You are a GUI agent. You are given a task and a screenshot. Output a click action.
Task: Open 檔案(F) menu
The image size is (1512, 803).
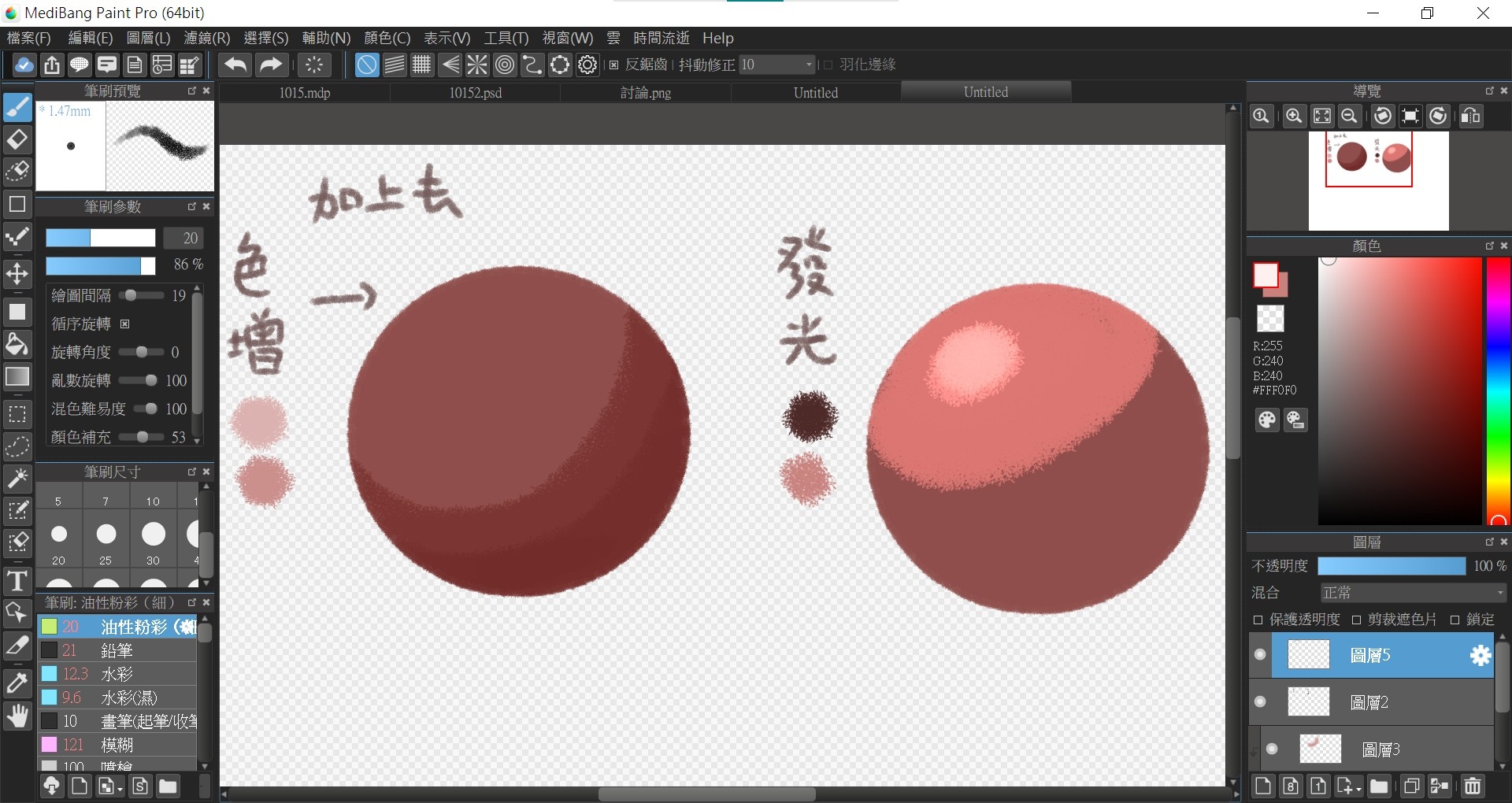point(29,38)
